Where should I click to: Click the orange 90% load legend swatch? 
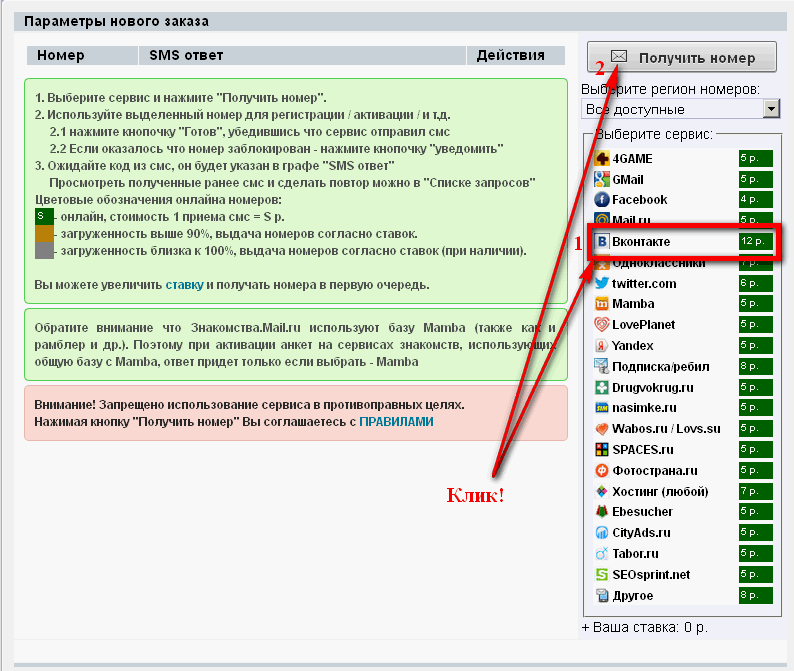click(45, 233)
